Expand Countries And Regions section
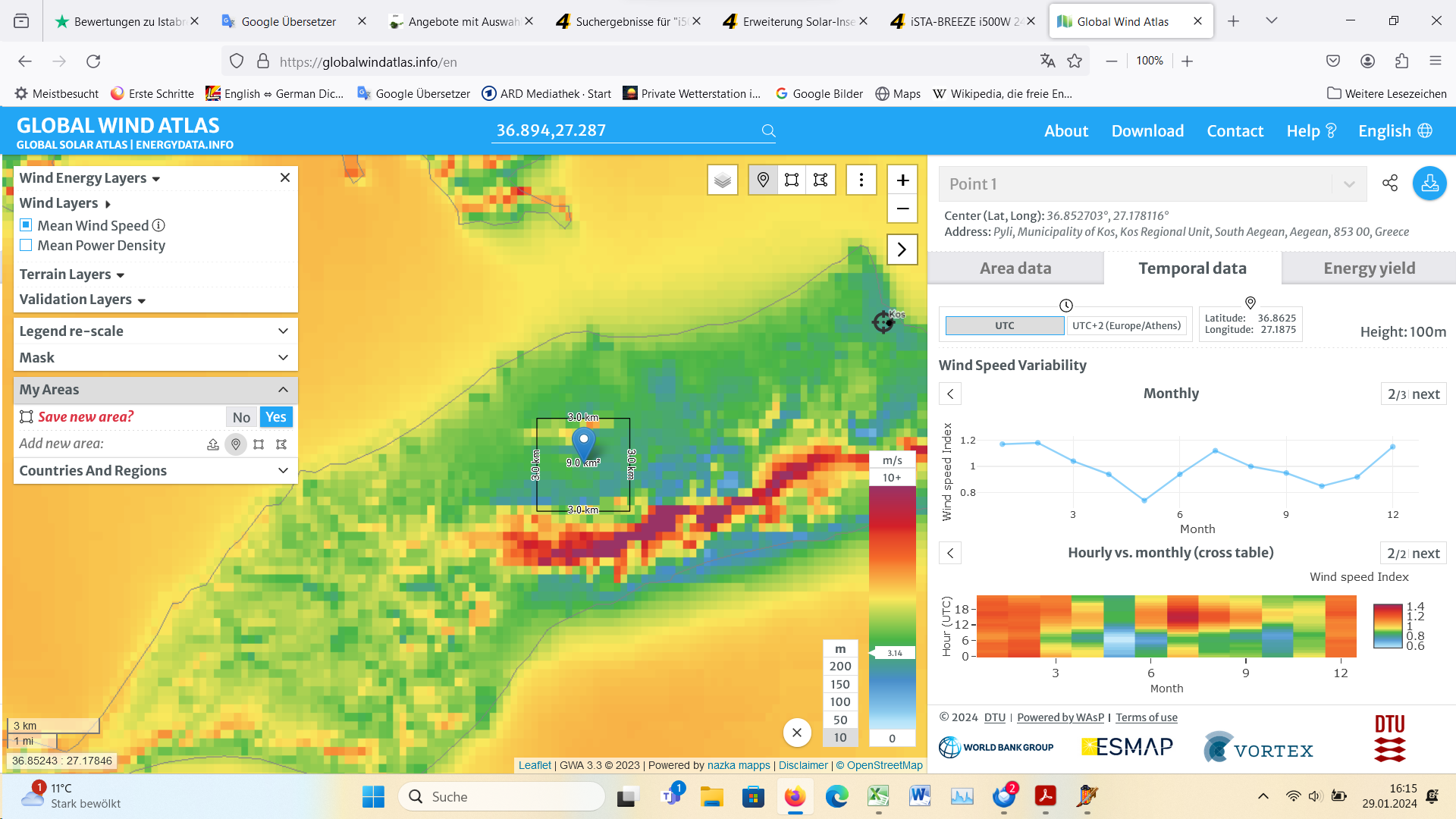 coord(155,470)
